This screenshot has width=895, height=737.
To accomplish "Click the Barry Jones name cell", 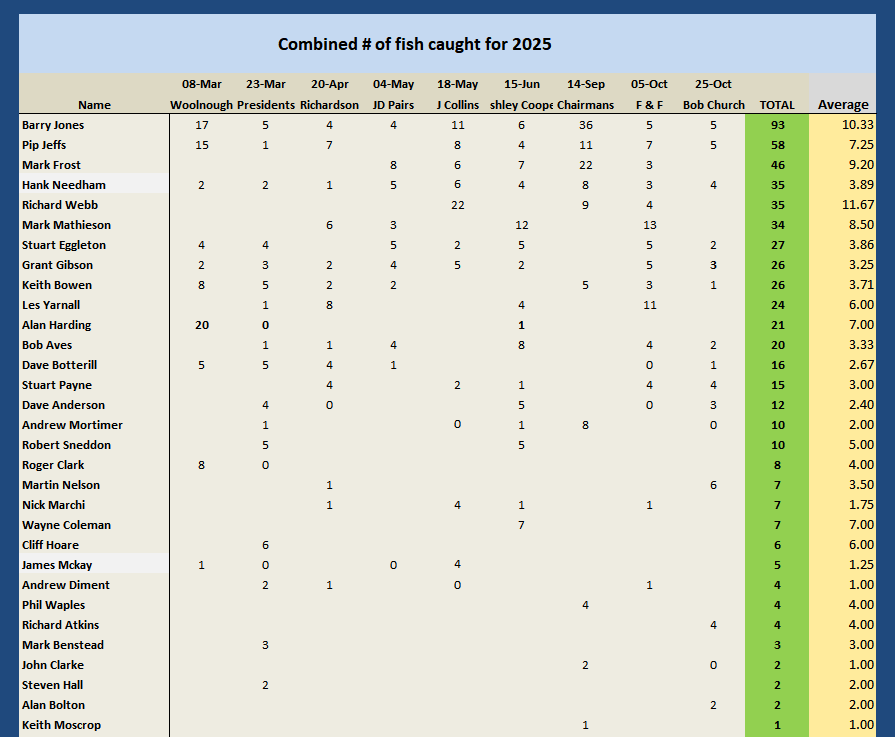I will tap(53, 125).
